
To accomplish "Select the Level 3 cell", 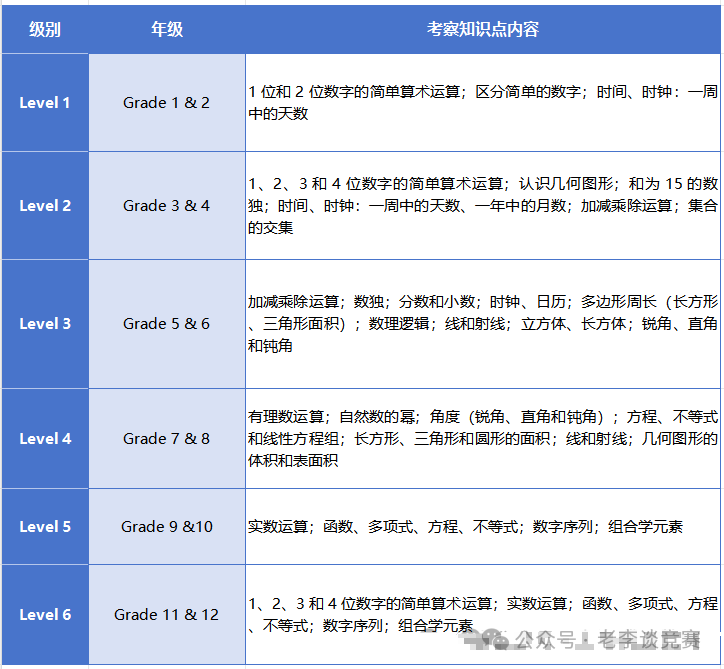I will click(x=45, y=324).
